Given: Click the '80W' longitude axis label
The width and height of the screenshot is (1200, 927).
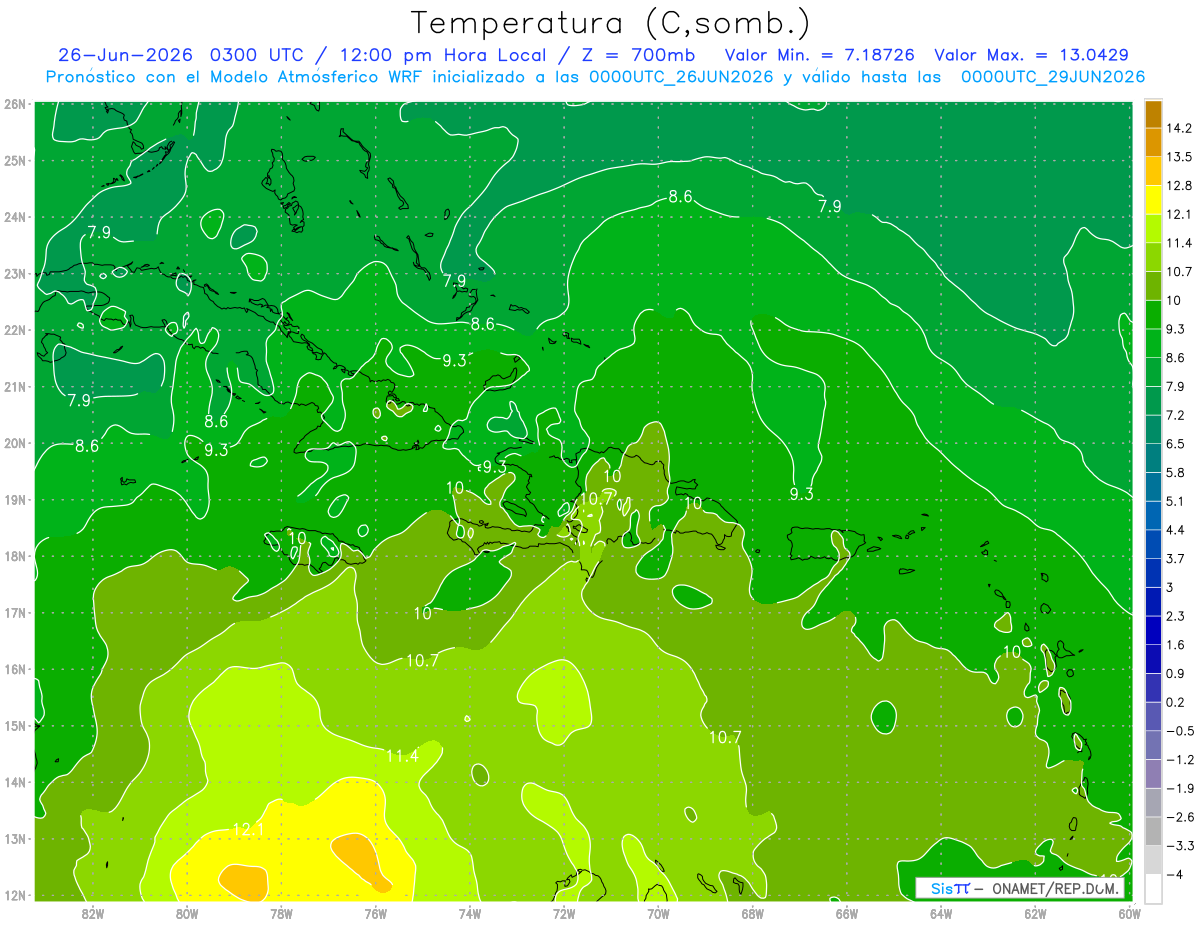Looking at the screenshot, I should coord(187,913).
